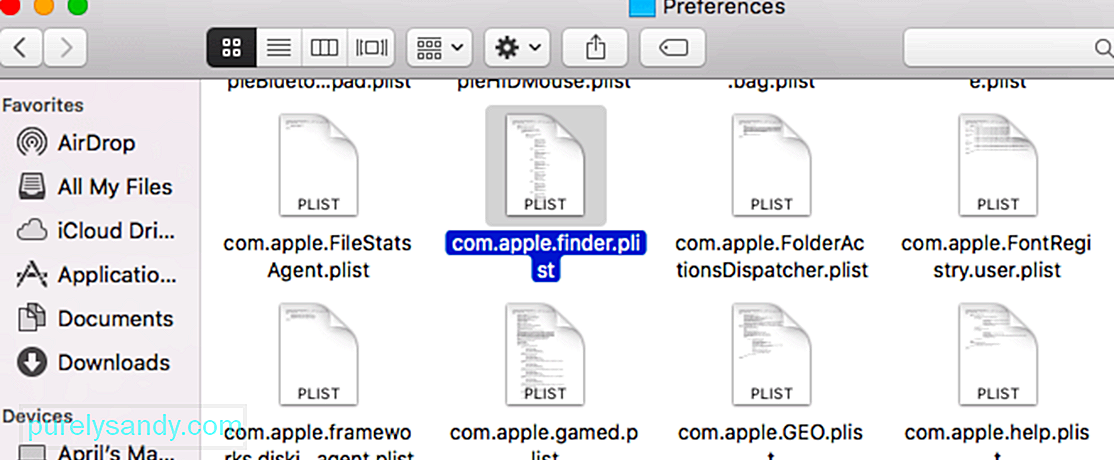This screenshot has width=1114, height=460.
Task: Go forward with the right chevron button
Action: point(65,48)
